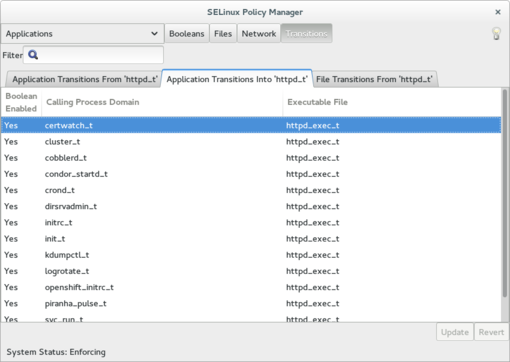The height and width of the screenshot is (362, 510).
Task: Switch to the Booleans view
Action: (187, 34)
